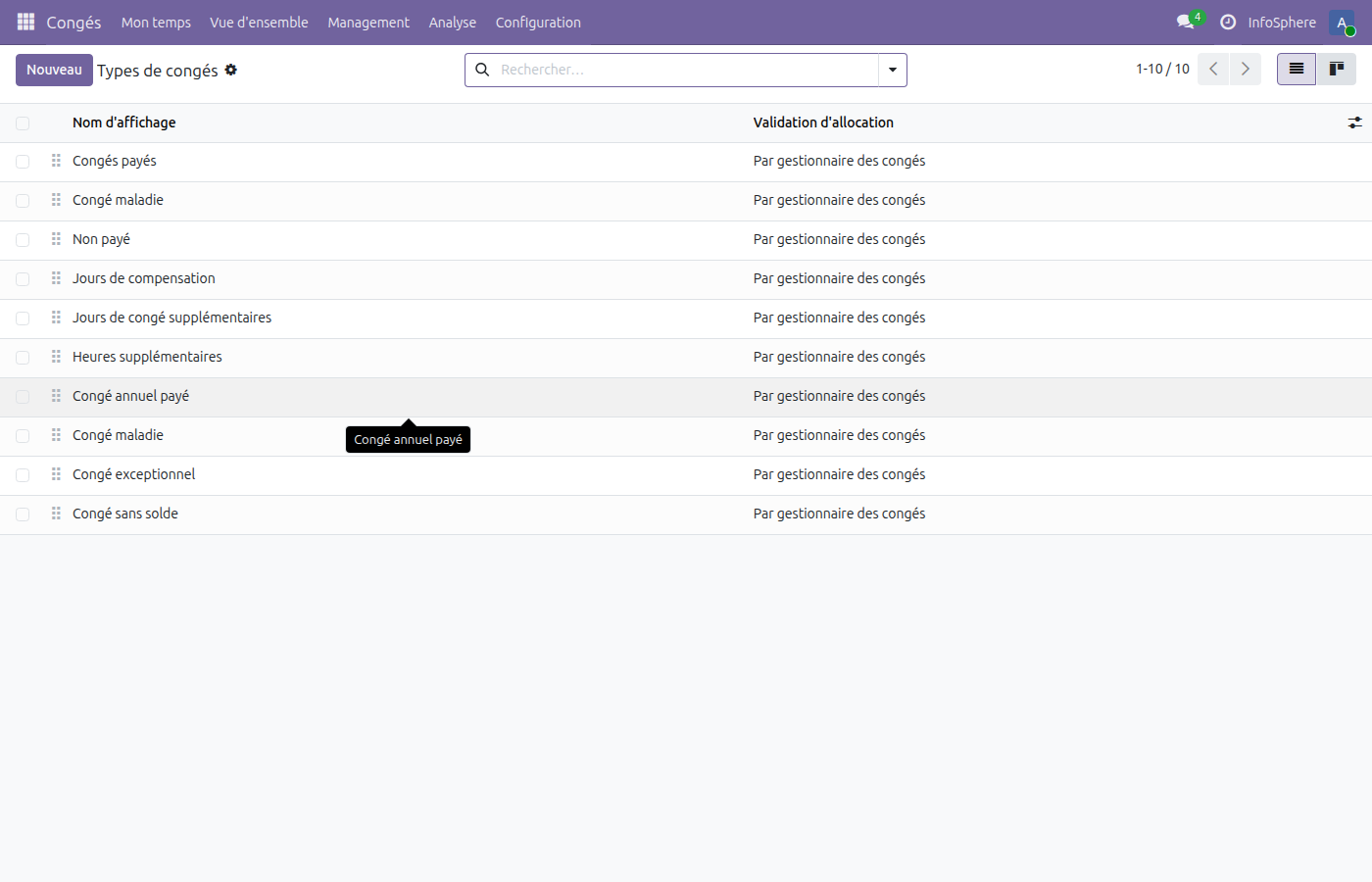The image size is (1372, 882).
Task: Select the Congé sans solde row checkbox
Action: 23,514
